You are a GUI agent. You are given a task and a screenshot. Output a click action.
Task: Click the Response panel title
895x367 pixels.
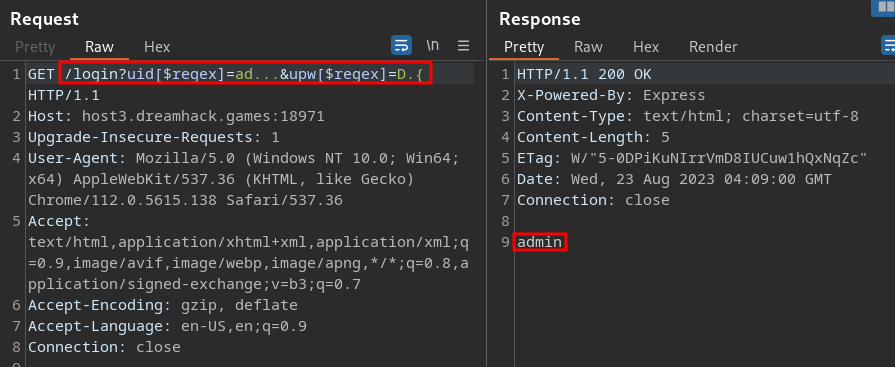[539, 19]
